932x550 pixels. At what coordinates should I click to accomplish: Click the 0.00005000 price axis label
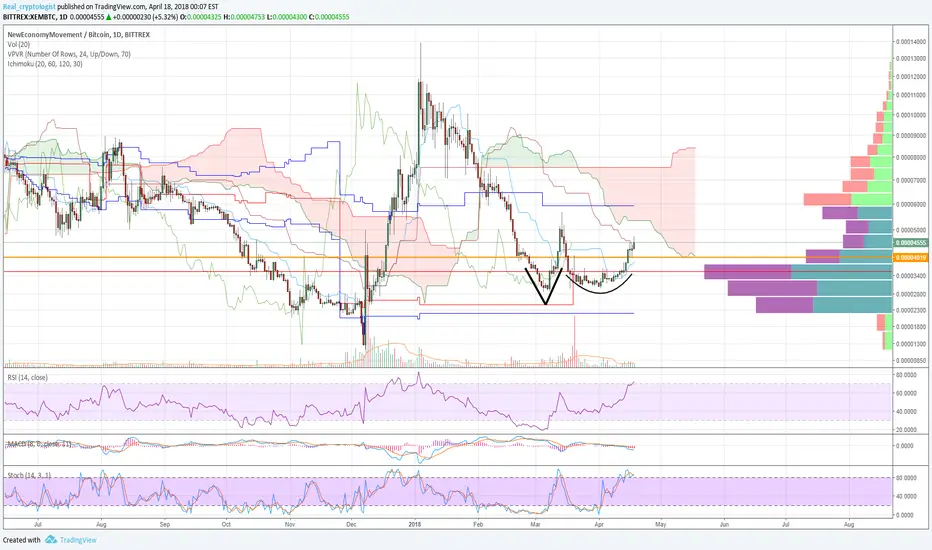(x=912, y=230)
